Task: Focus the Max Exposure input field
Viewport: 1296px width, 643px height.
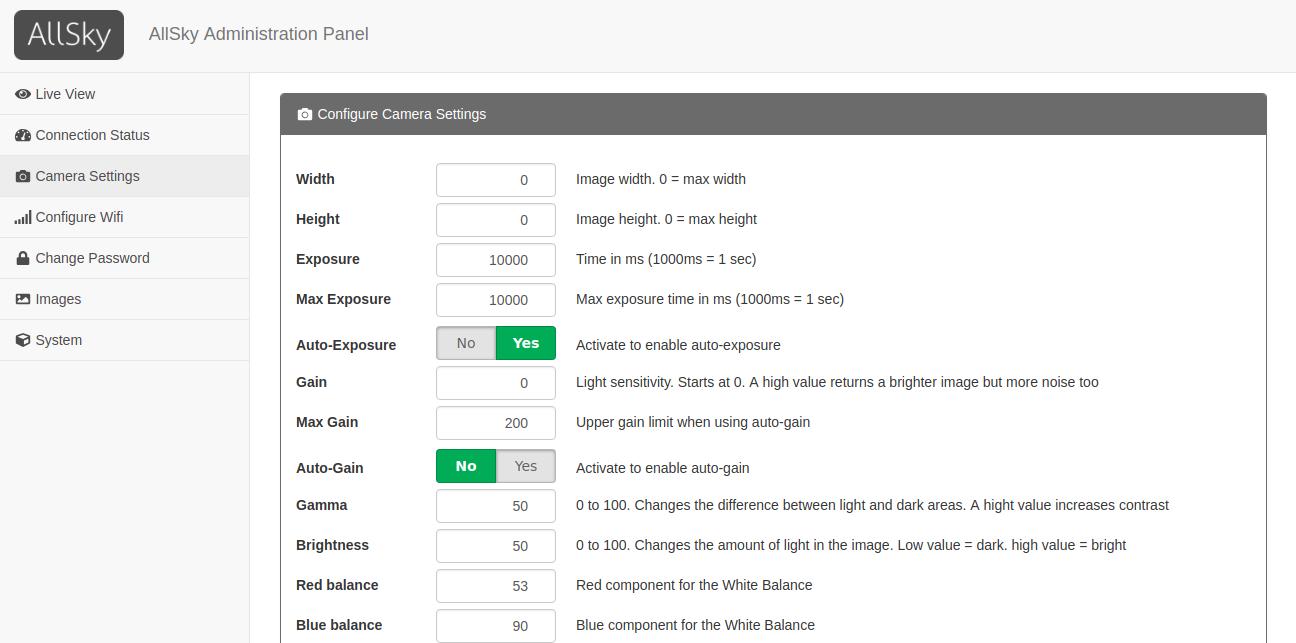Action: tap(496, 300)
